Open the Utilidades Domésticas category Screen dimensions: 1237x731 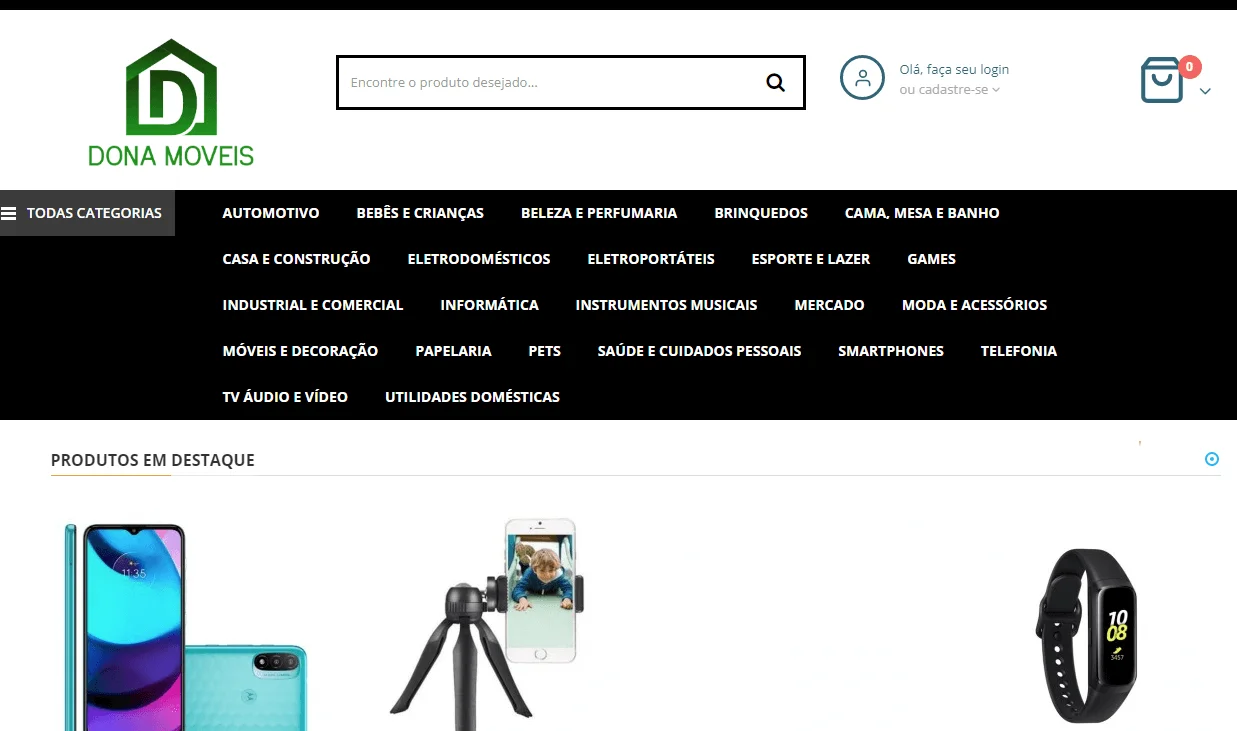point(473,397)
